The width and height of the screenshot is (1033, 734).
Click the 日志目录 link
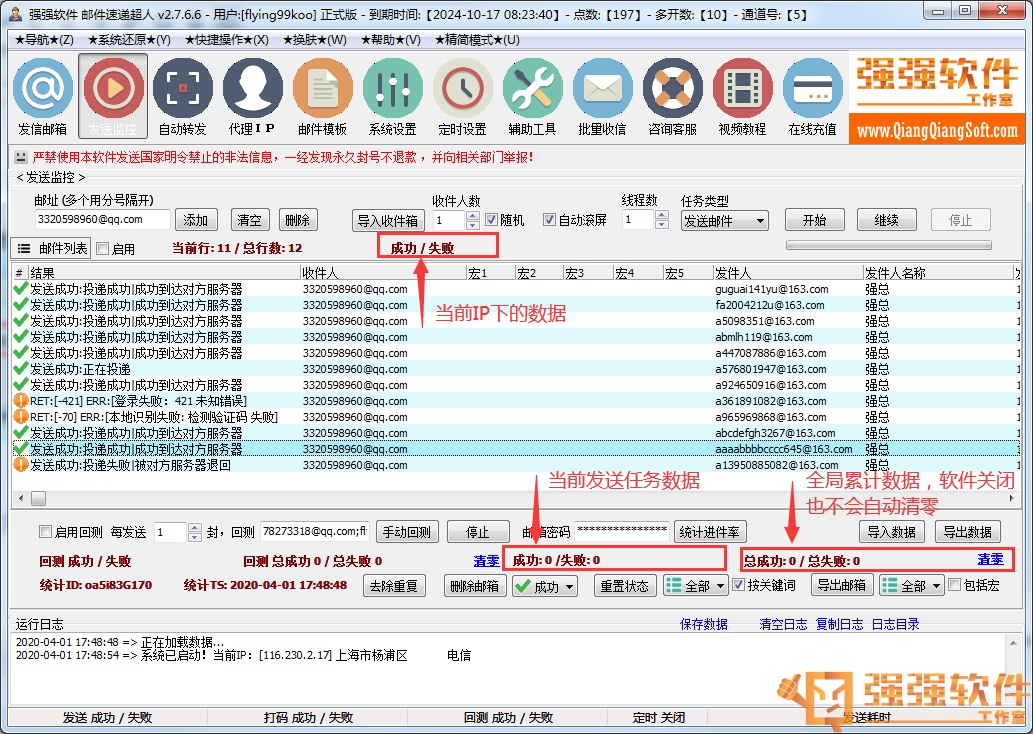(x=895, y=624)
